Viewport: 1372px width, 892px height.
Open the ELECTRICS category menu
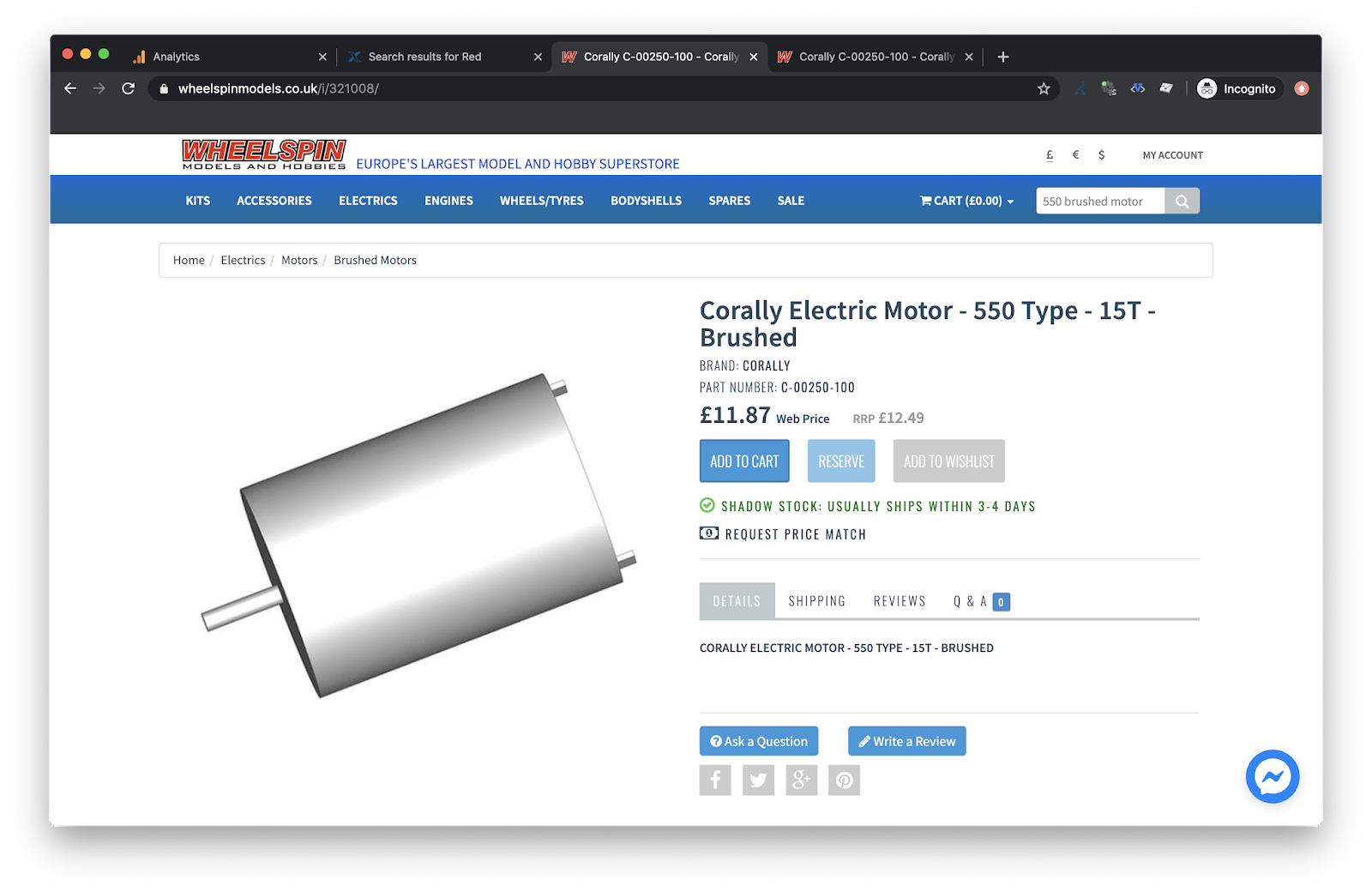(x=368, y=200)
